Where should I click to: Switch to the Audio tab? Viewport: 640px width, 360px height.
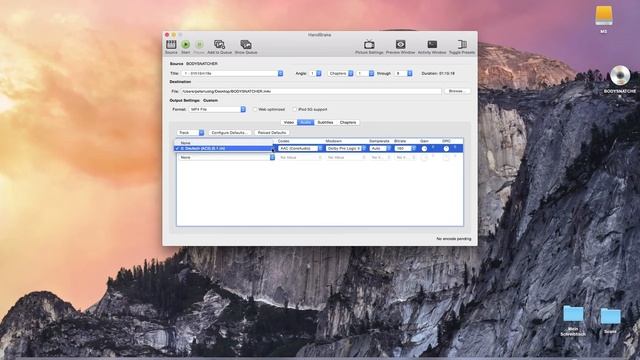[306, 122]
